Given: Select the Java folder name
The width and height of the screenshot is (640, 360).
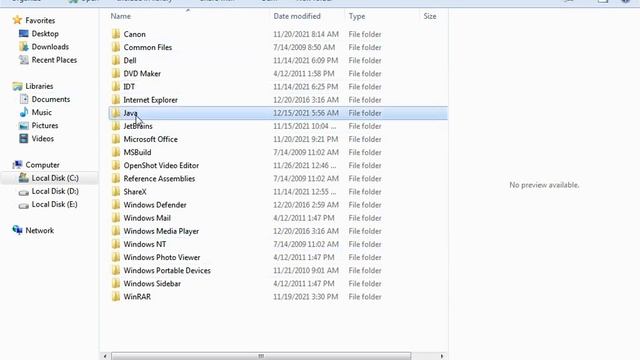Looking at the screenshot, I should pyautogui.click(x=131, y=113).
